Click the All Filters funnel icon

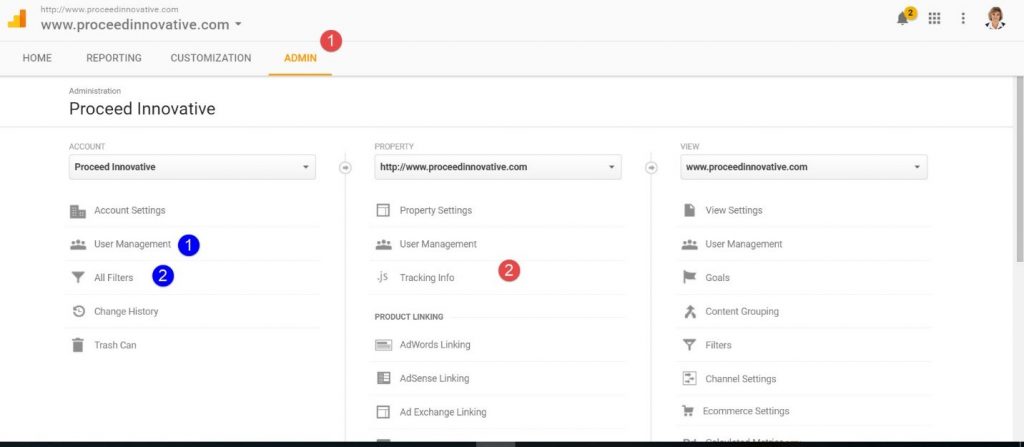click(x=78, y=278)
